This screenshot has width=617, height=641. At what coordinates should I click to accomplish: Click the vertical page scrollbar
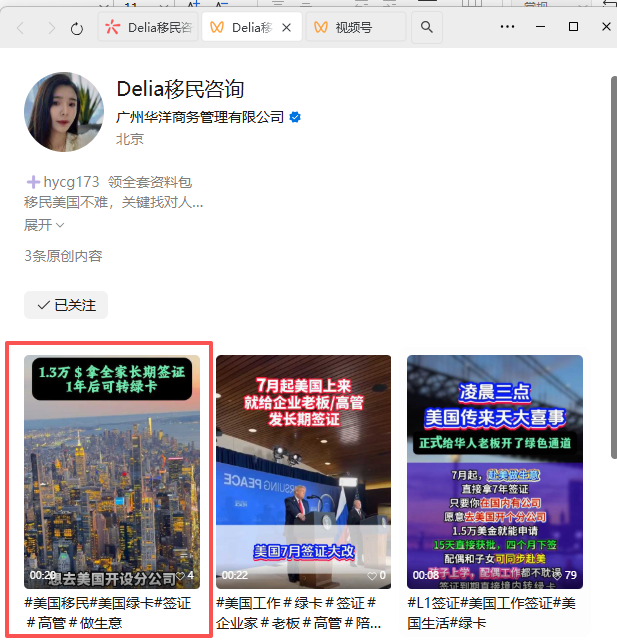click(x=614, y=268)
